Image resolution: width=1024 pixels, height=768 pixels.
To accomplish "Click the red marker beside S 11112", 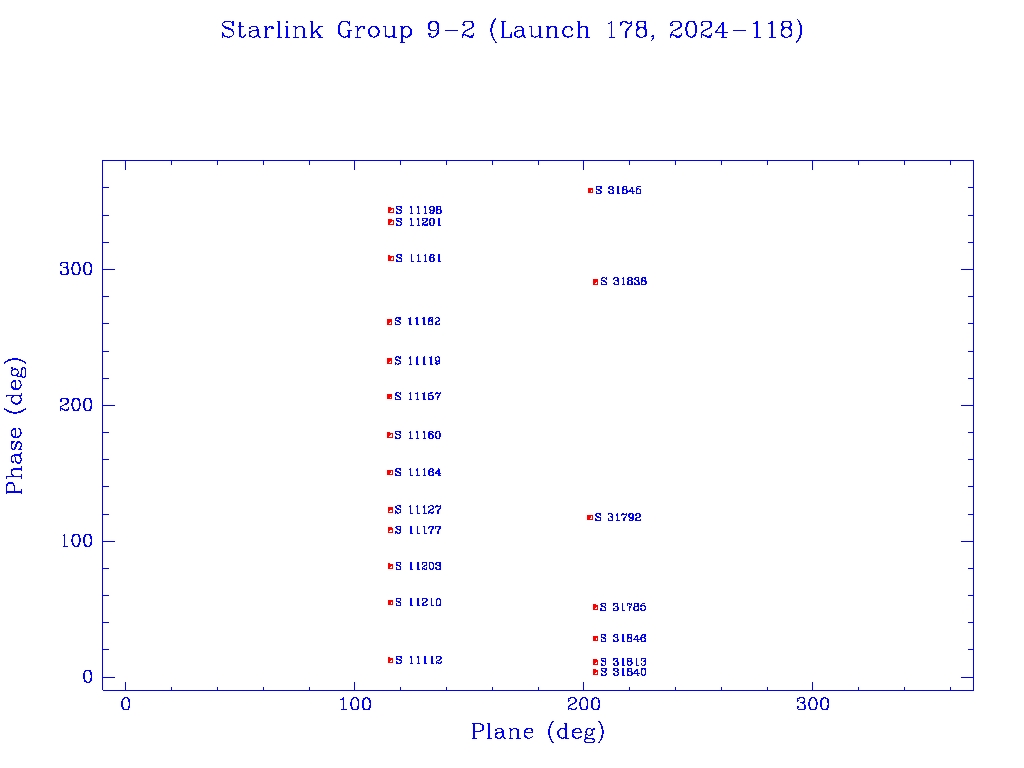I will click(x=391, y=660).
